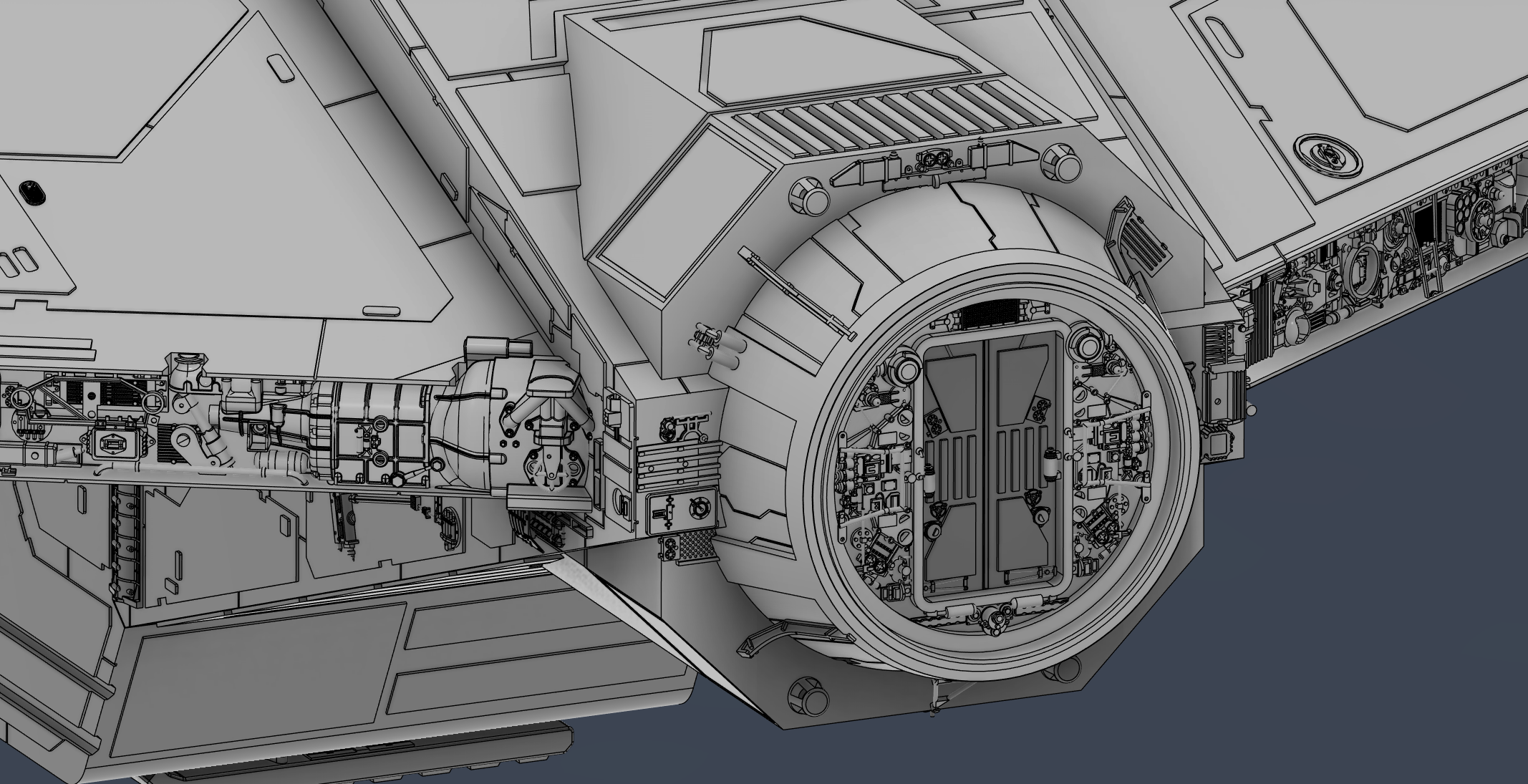
Task: Click the dark oval knob on left hull plate
Action: click(31, 192)
